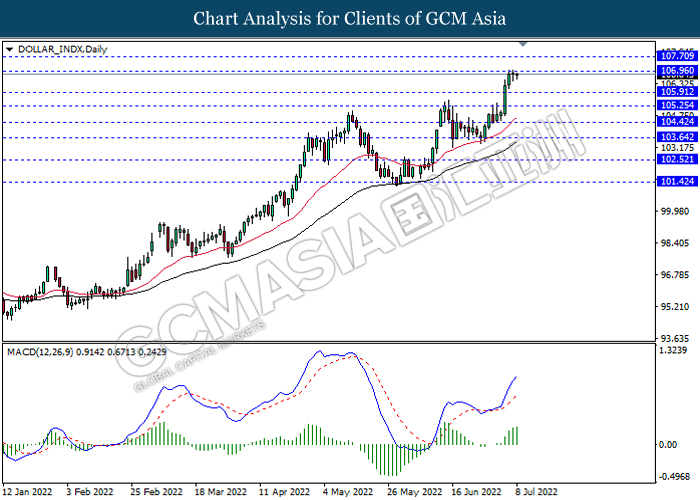Click the 8 Jul 2022 date label

tap(538, 492)
